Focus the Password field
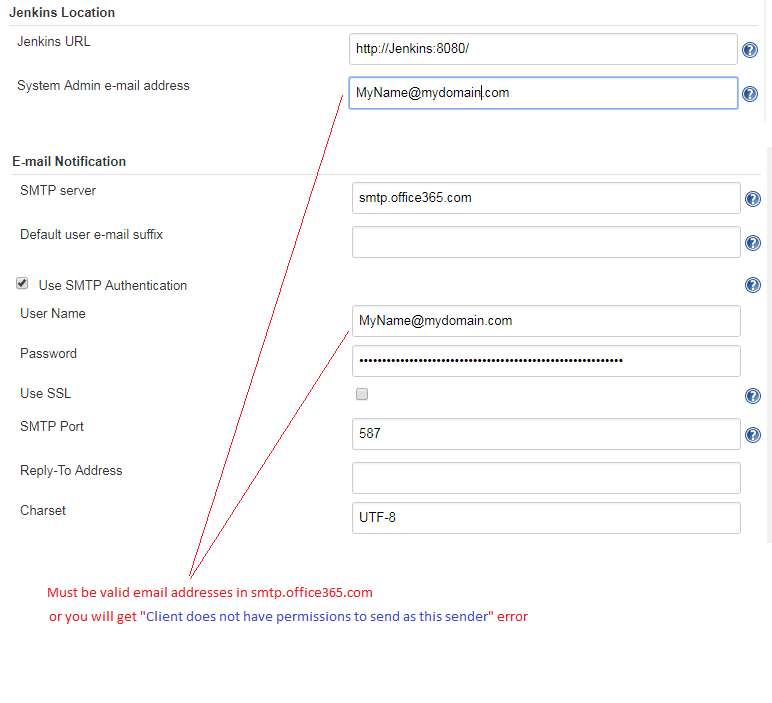This screenshot has width=772, height=703. pos(546,361)
